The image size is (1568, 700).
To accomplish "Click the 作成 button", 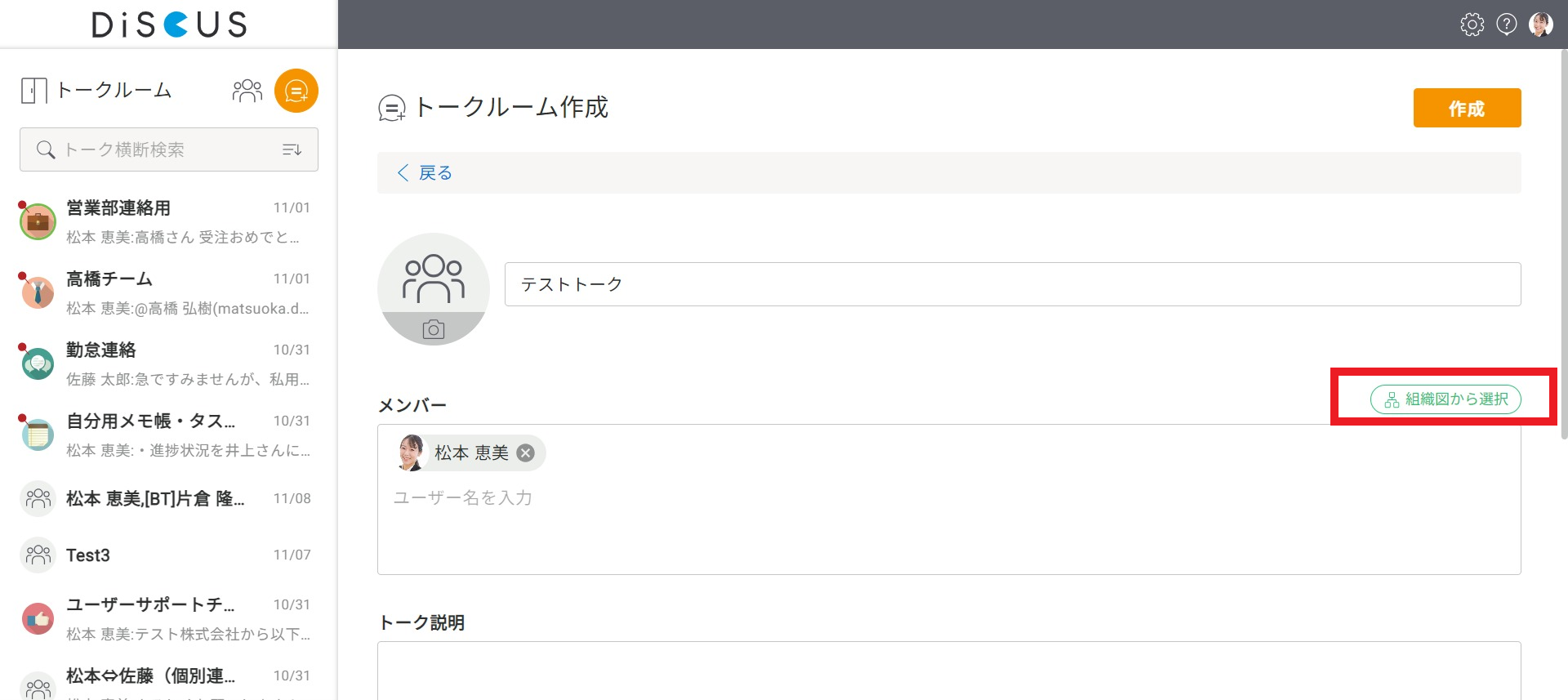I will click(x=1467, y=108).
